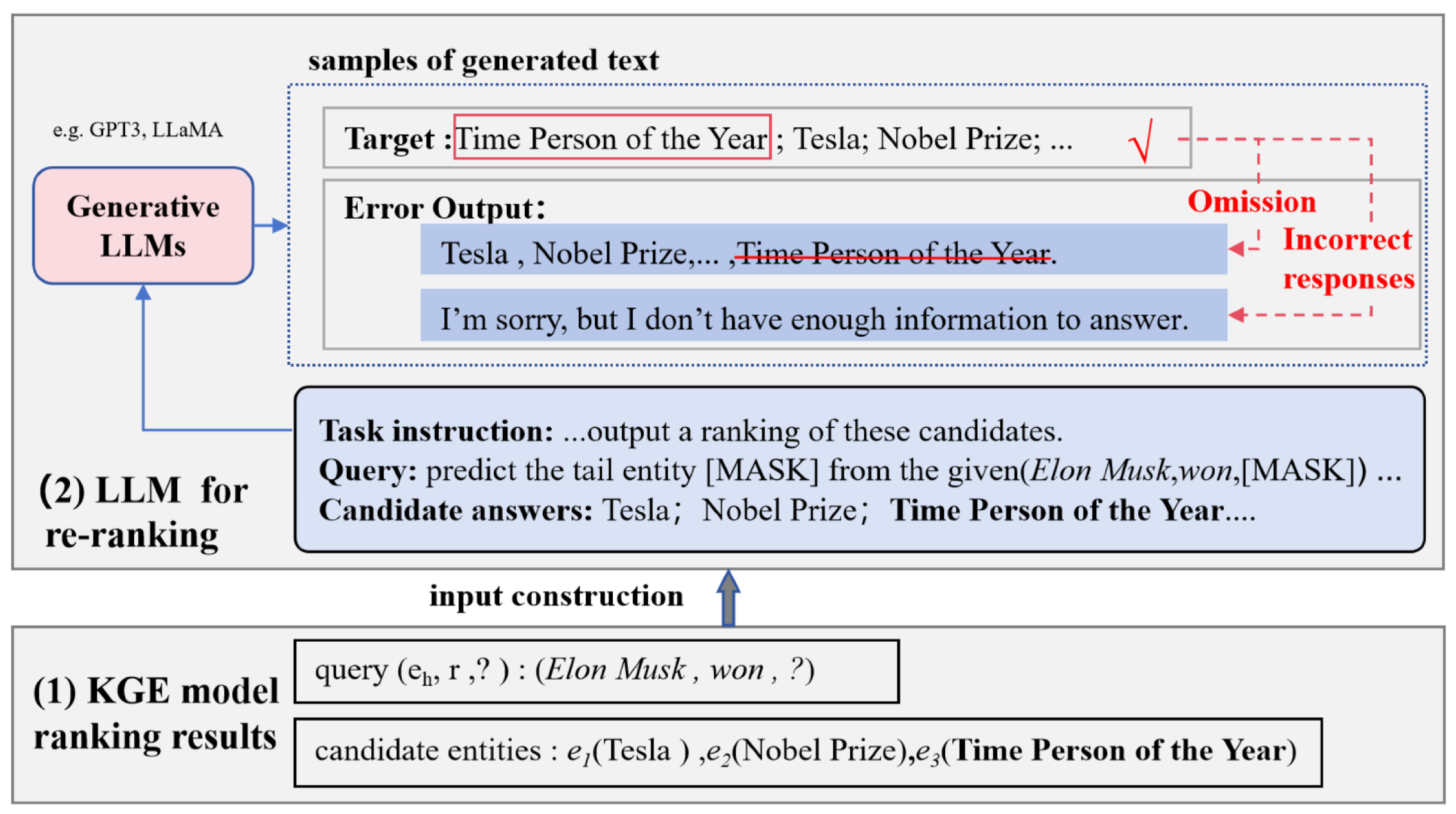Click the blue arrowhead below Generative LLMs box
1456x814 pixels.
click(x=143, y=293)
